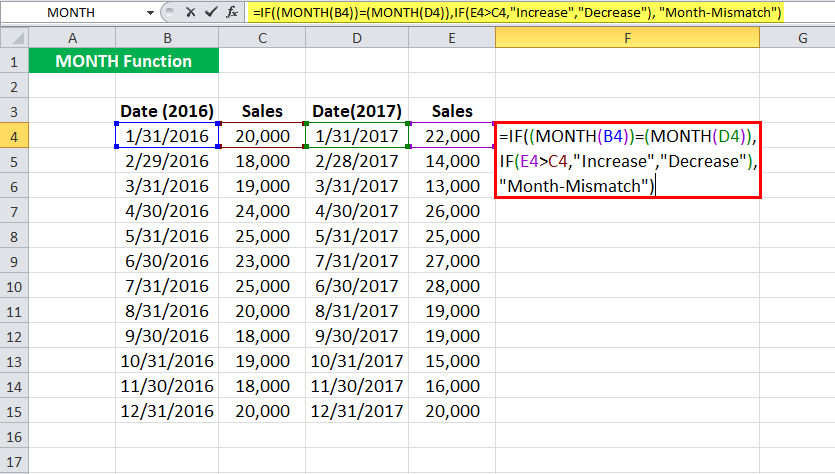Select cell with date 10/31/2016

click(x=167, y=361)
